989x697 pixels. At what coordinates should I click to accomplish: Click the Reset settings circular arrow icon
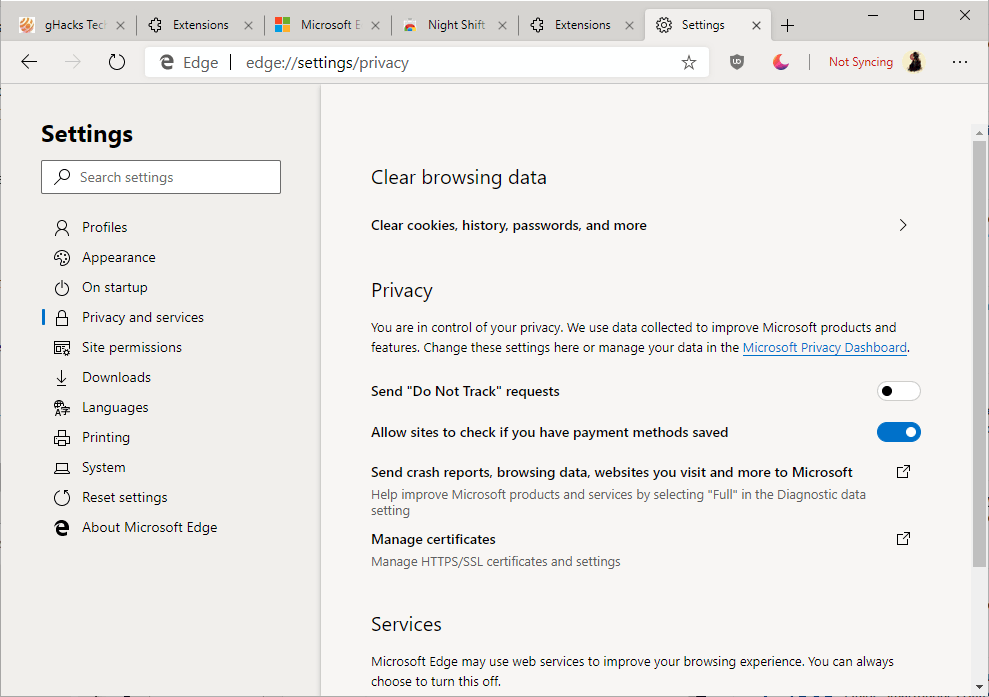62,498
